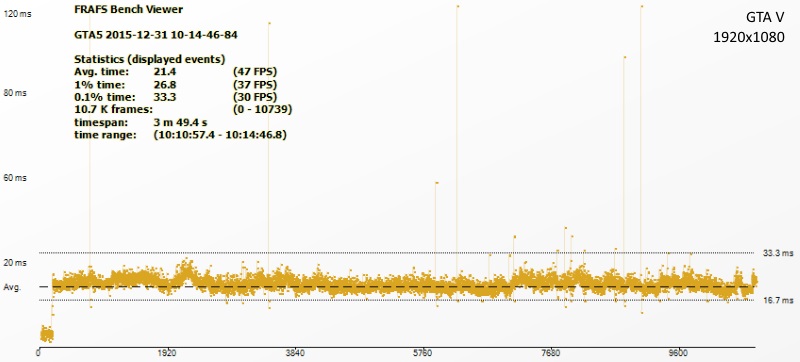The image size is (800, 362).
Task: Click the timespan 3 m 49.4 s
Action: pyautogui.click(x=140, y=123)
